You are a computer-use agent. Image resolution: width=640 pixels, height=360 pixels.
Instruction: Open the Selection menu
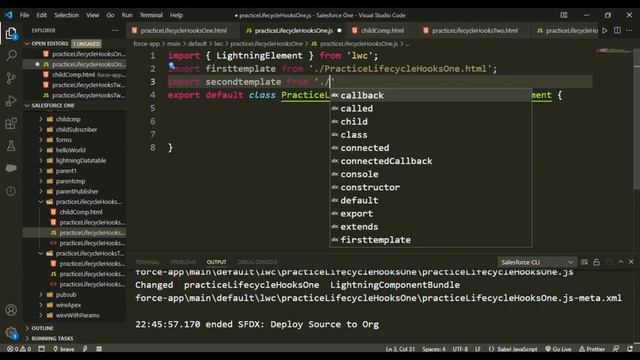[x=66, y=15]
